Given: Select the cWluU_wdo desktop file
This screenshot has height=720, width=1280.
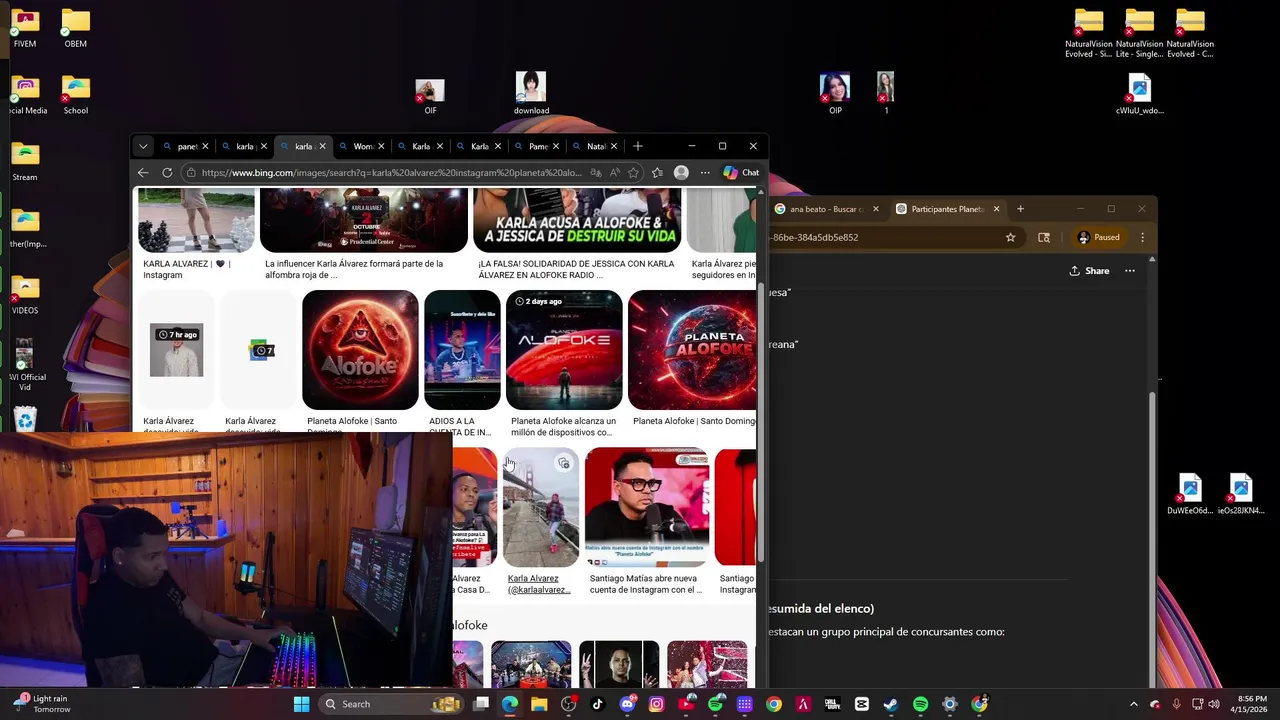Looking at the screenshot, I should pyautogui.click(x=1140, y=95).
